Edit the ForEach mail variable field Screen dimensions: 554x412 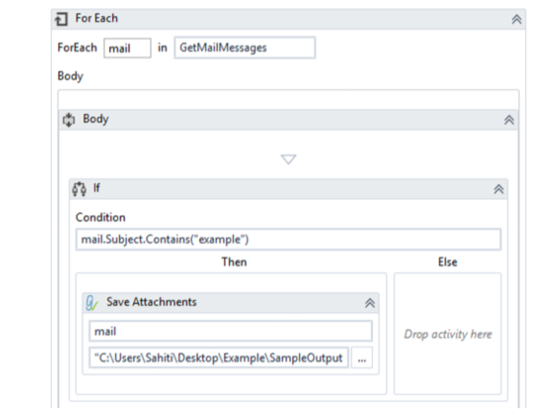[x=128, y=48]
